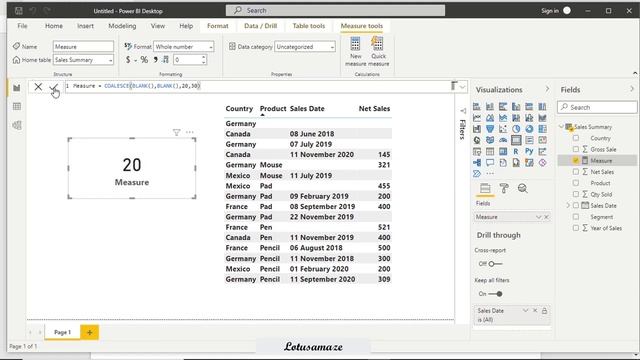Image resolution: width=640 pixels, height=360 pixels.
Task: Open card visual More options ellipsis
Action: pos(189,132)
